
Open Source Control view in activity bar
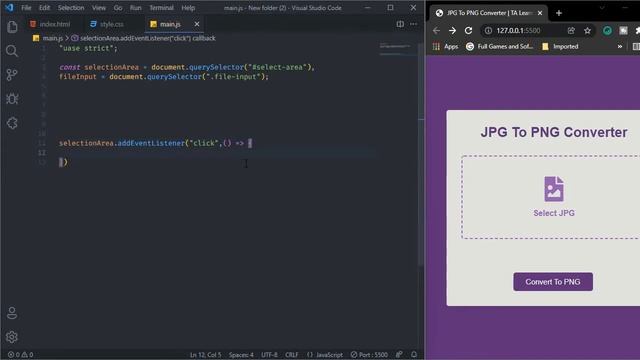pos(12,75)
